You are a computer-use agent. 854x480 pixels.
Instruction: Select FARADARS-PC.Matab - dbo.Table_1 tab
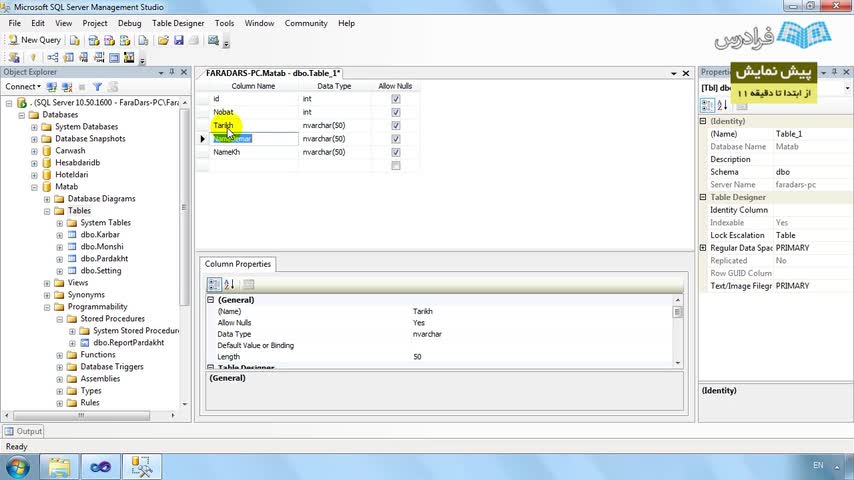click(272, 73)
